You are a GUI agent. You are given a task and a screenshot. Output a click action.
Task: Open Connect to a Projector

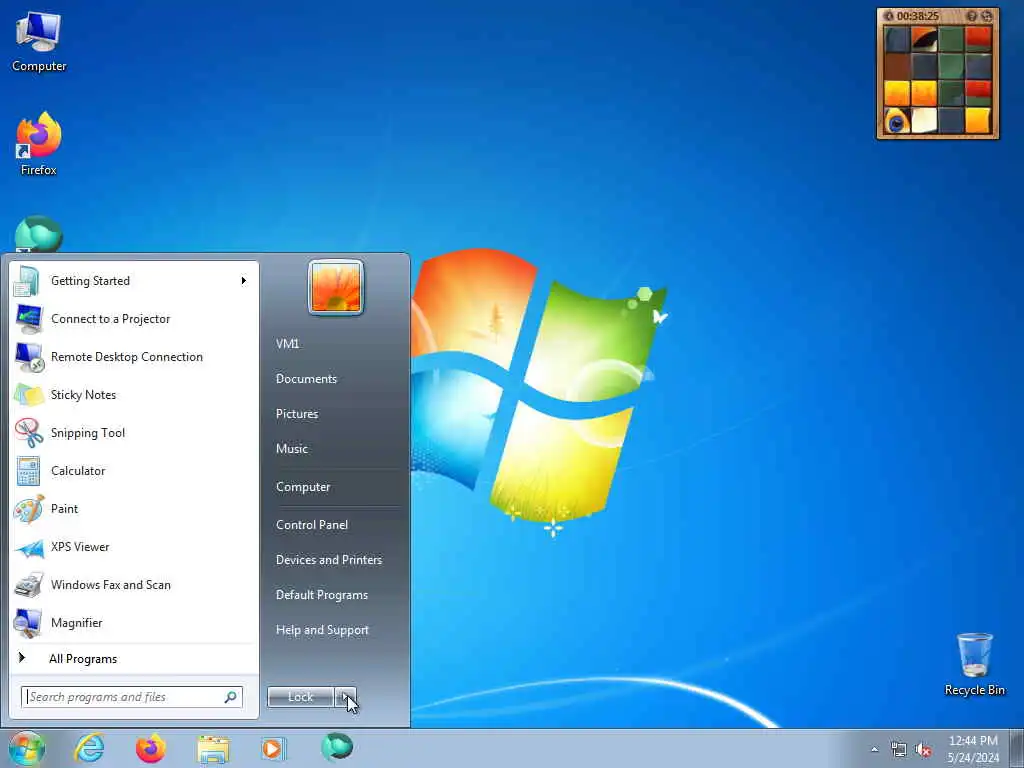tap(134, 319)
